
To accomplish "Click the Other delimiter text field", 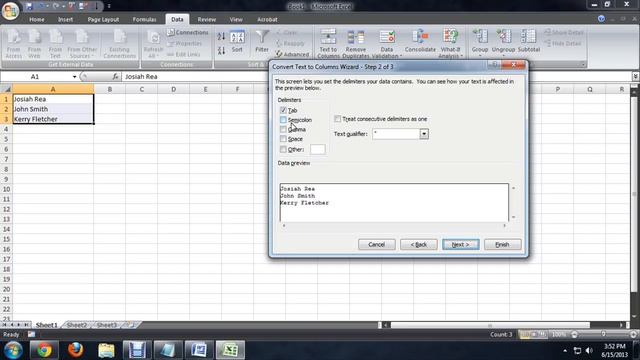I will pos(318,149).
